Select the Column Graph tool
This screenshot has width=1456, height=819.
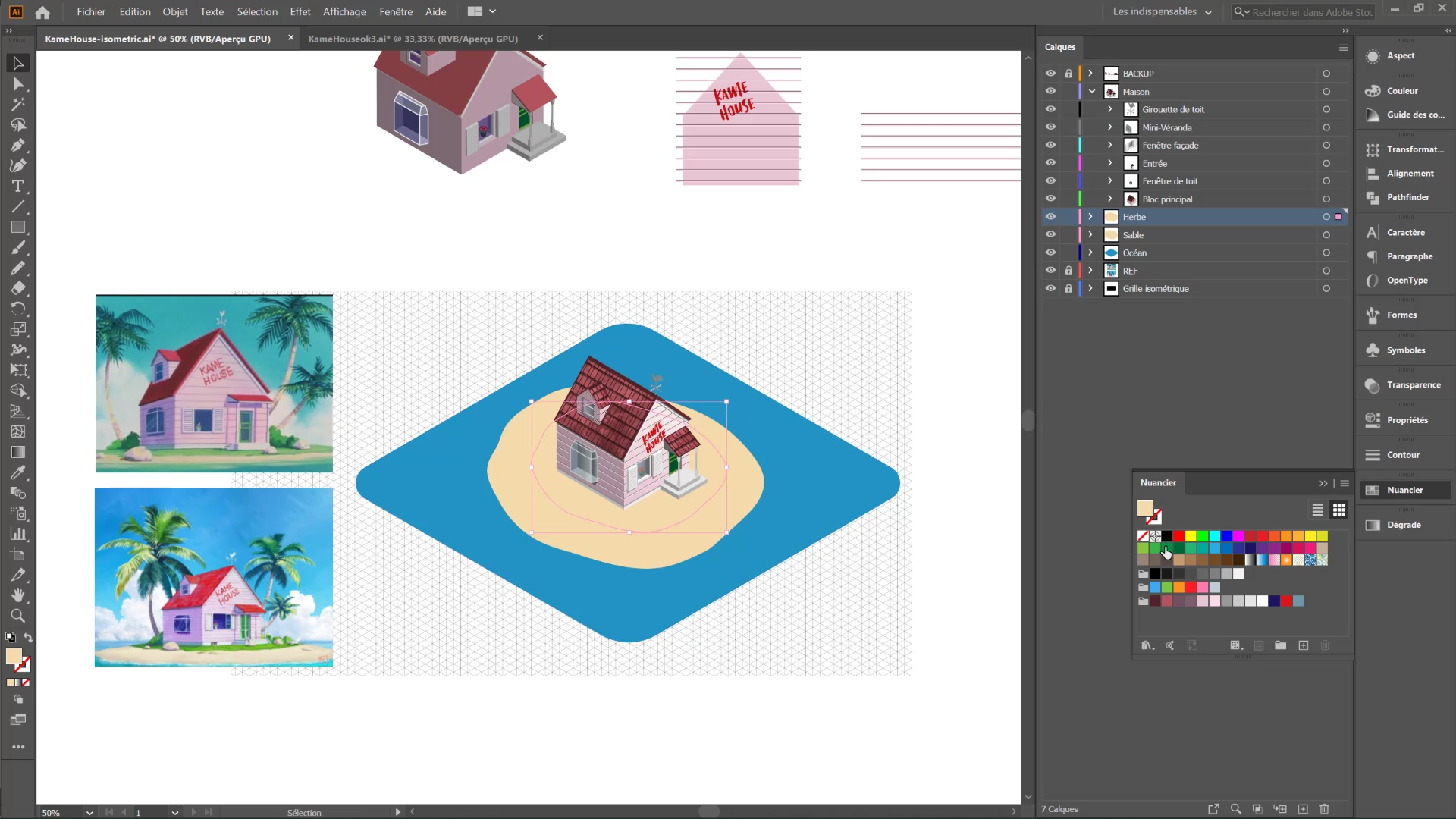(x=18, y=535)
